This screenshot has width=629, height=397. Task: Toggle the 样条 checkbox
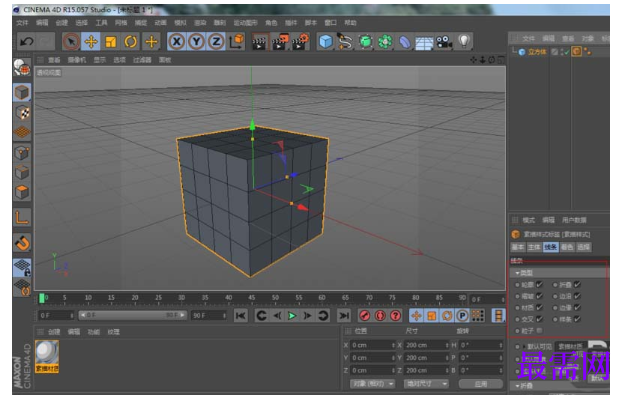click(x=577, y=319)
